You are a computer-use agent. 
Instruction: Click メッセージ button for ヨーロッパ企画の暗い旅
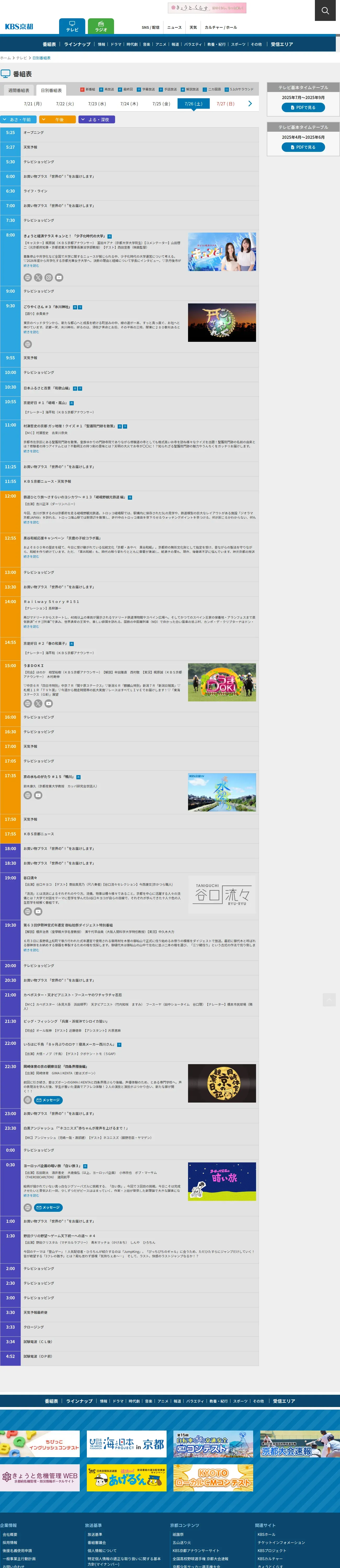(x=48, y=1208)
